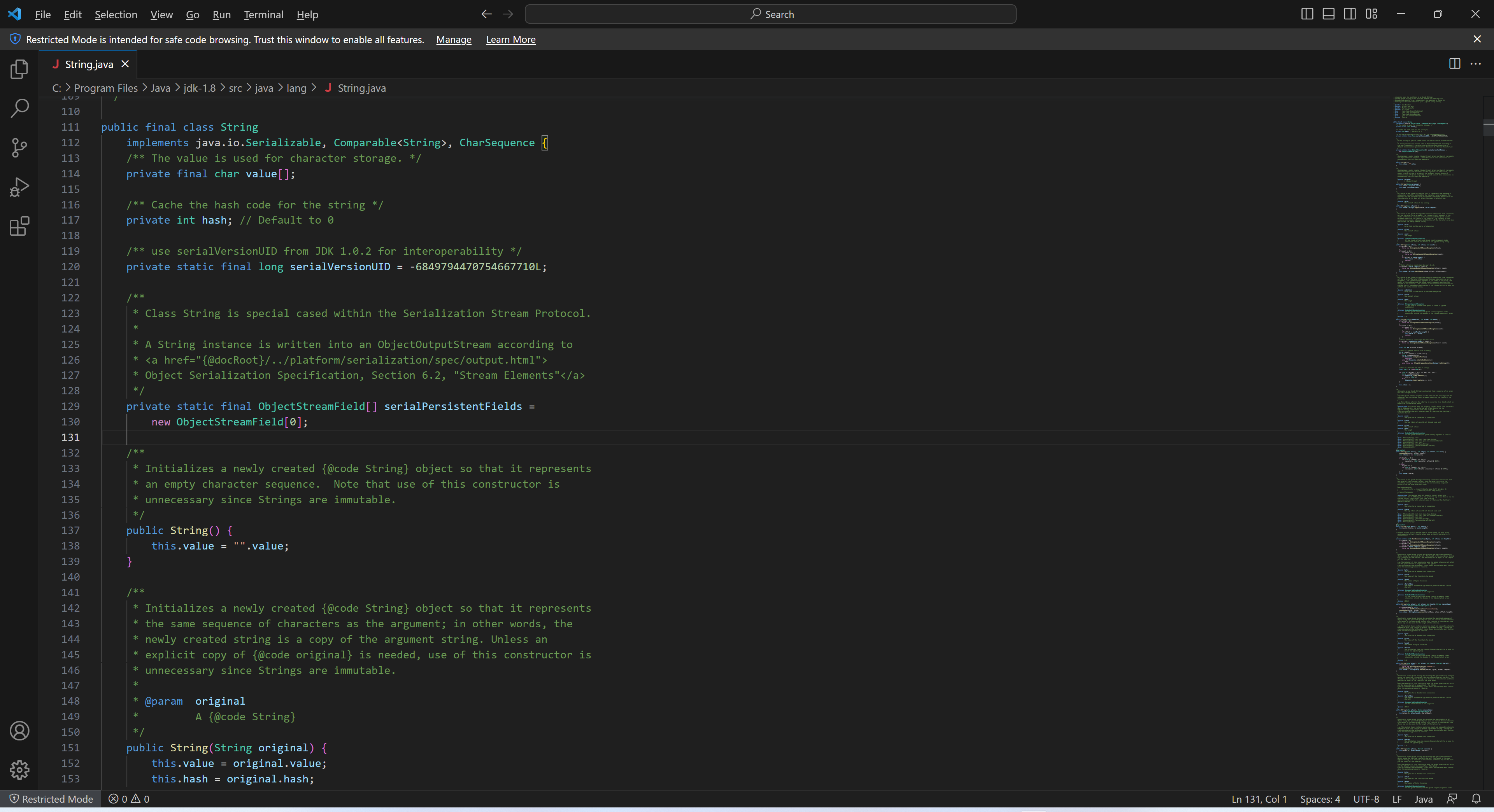Open problems errors and warnings indicator

(x=129, y=799)
